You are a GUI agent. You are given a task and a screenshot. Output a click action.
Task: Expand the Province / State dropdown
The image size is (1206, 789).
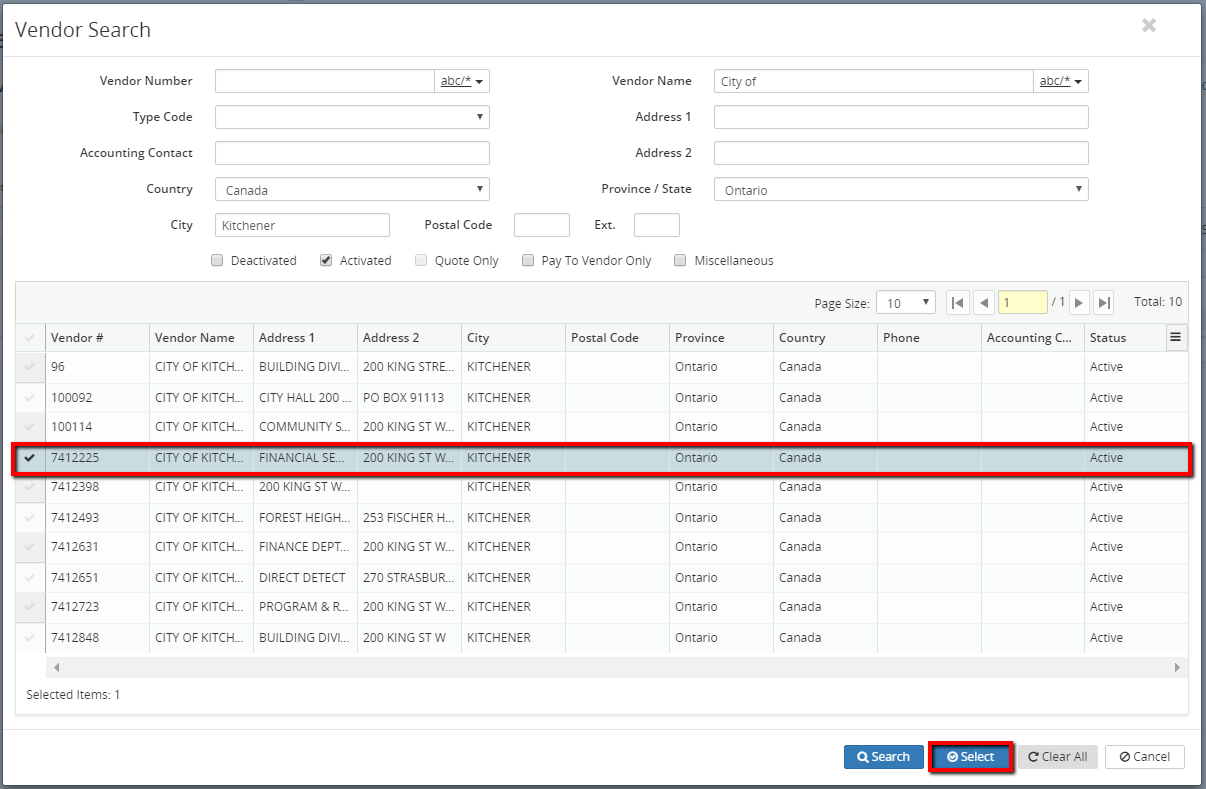coord(900,189)
